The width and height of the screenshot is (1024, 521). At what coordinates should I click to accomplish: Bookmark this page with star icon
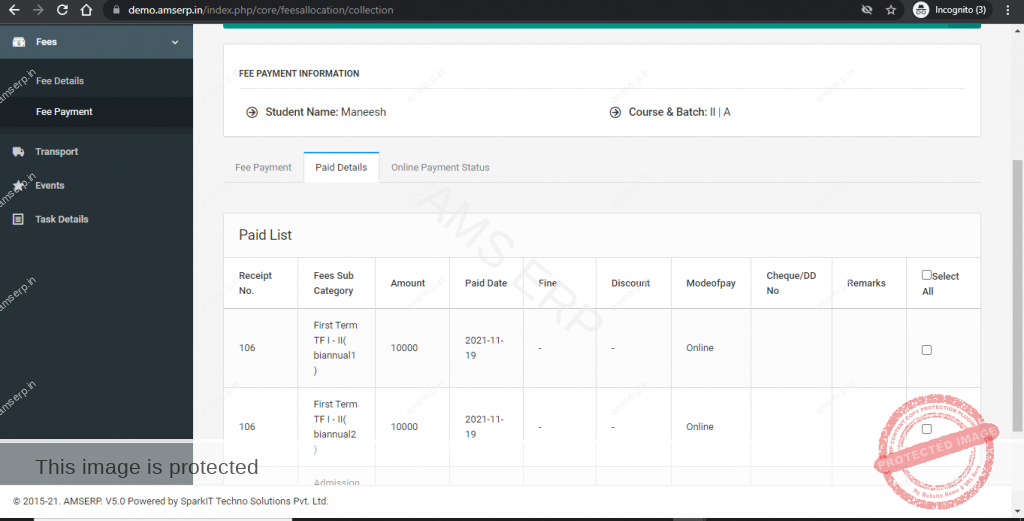(891, 10)
